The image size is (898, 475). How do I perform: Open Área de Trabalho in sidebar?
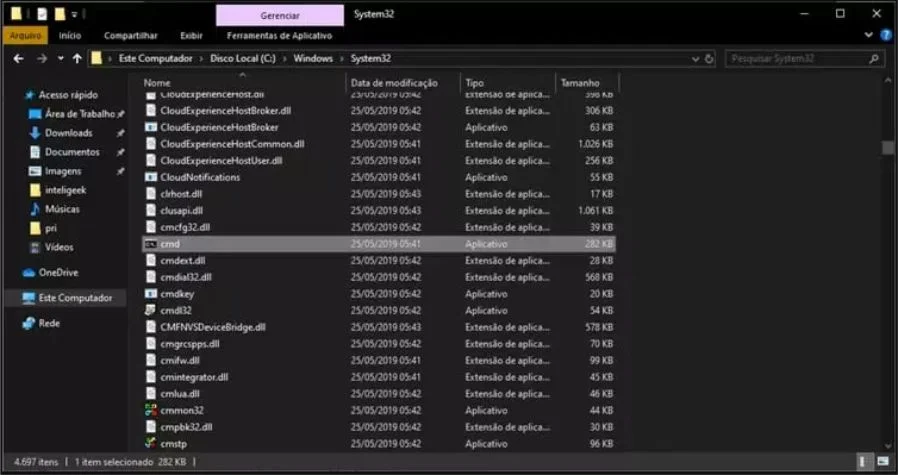(80, 114)
